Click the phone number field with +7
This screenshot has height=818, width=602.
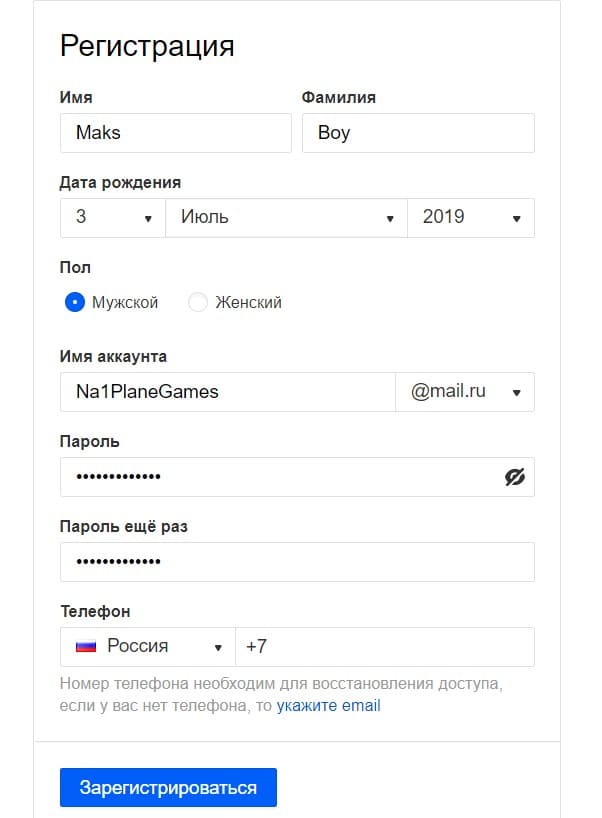pos(385,647)
